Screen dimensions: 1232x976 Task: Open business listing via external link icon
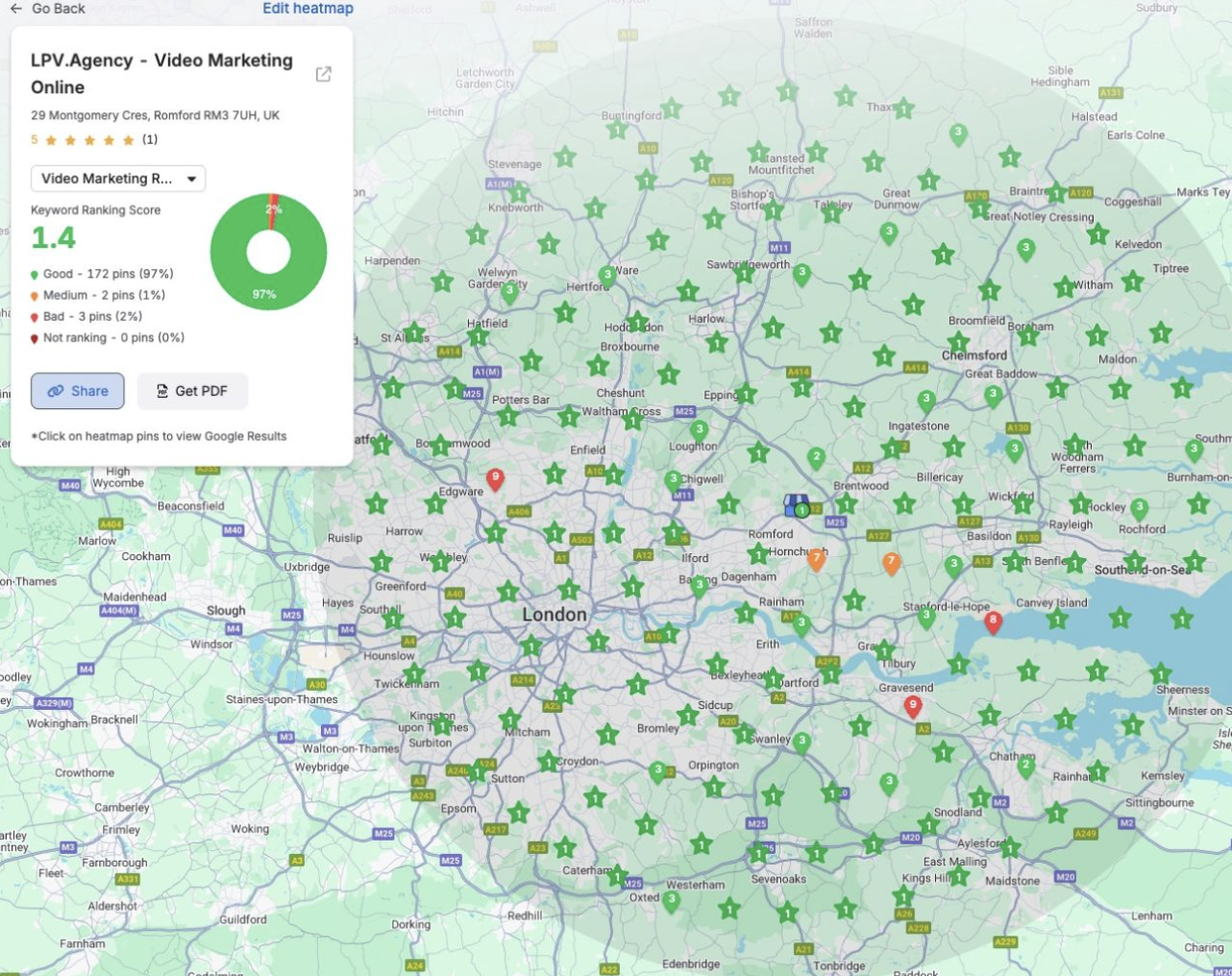point(324,74)
